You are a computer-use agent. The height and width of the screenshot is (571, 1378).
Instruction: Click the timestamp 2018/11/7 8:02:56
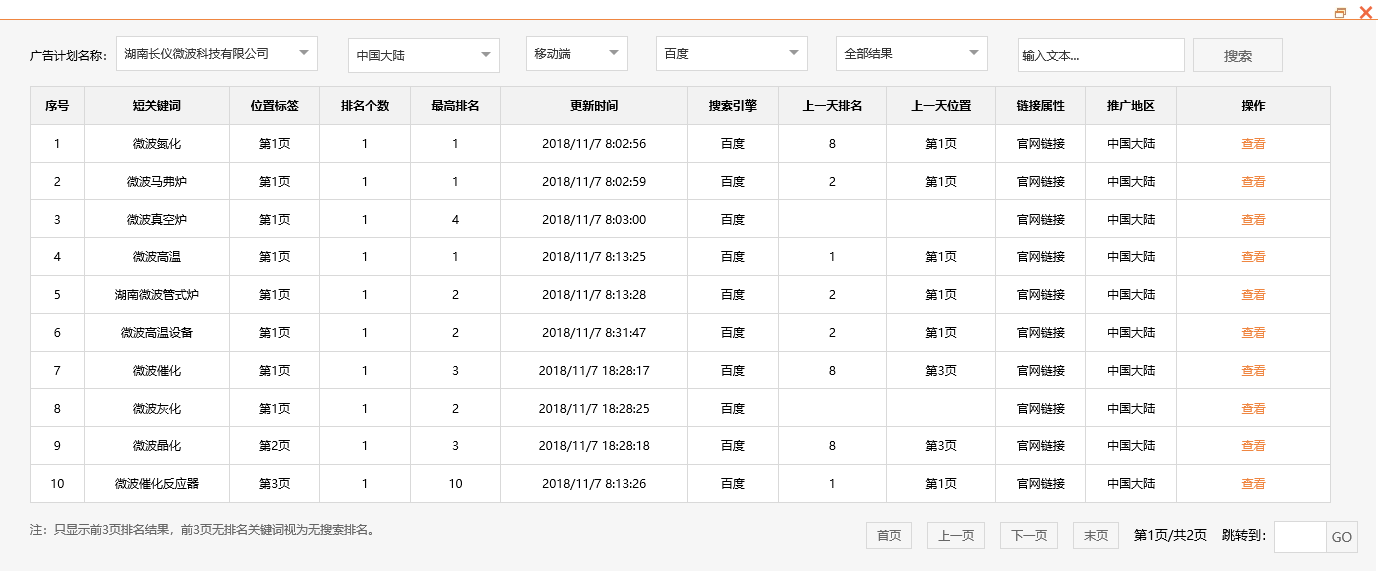[x=594, y=144]
